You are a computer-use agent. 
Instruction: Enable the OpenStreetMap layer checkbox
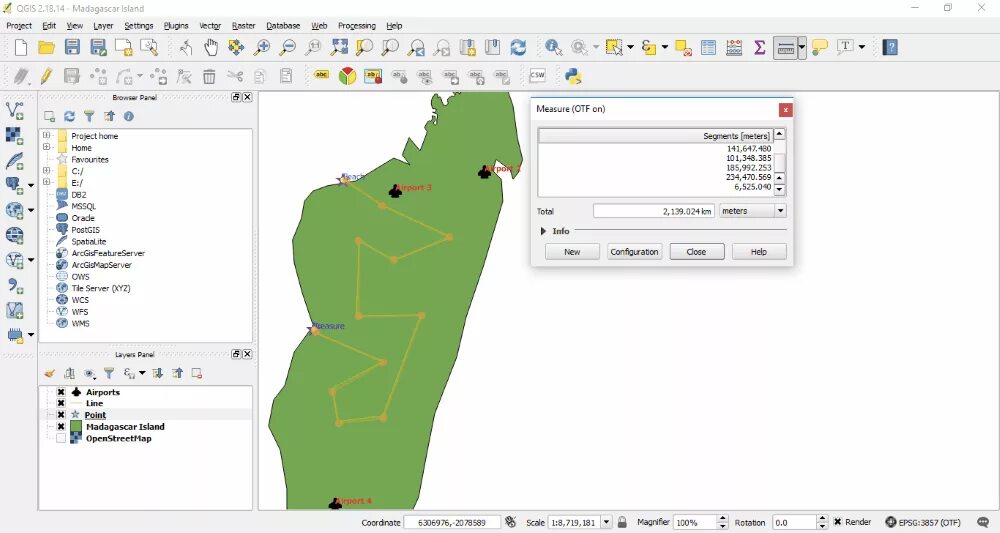pos(61,438)
